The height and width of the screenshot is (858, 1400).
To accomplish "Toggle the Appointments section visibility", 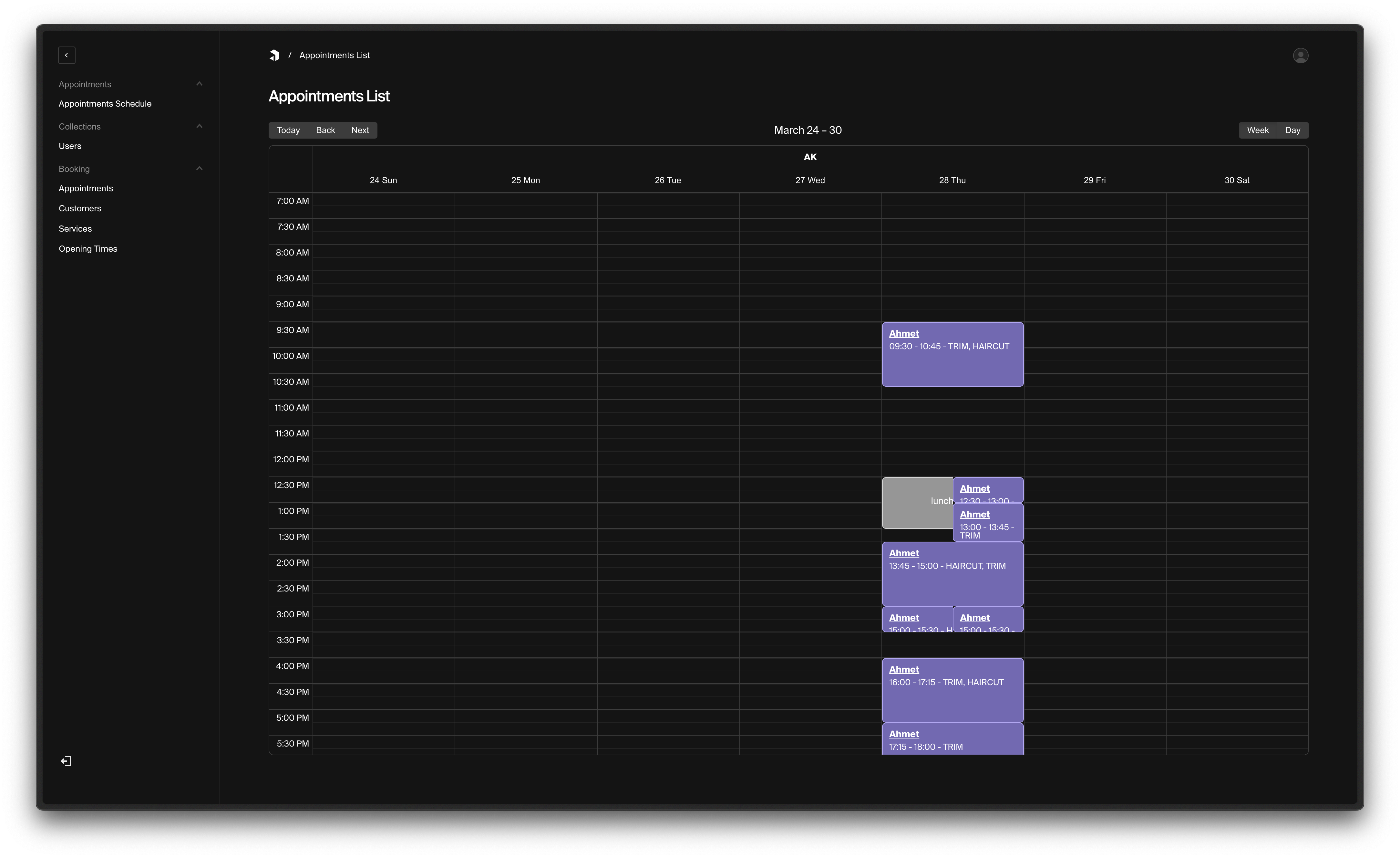I will (x=199, y=83).
